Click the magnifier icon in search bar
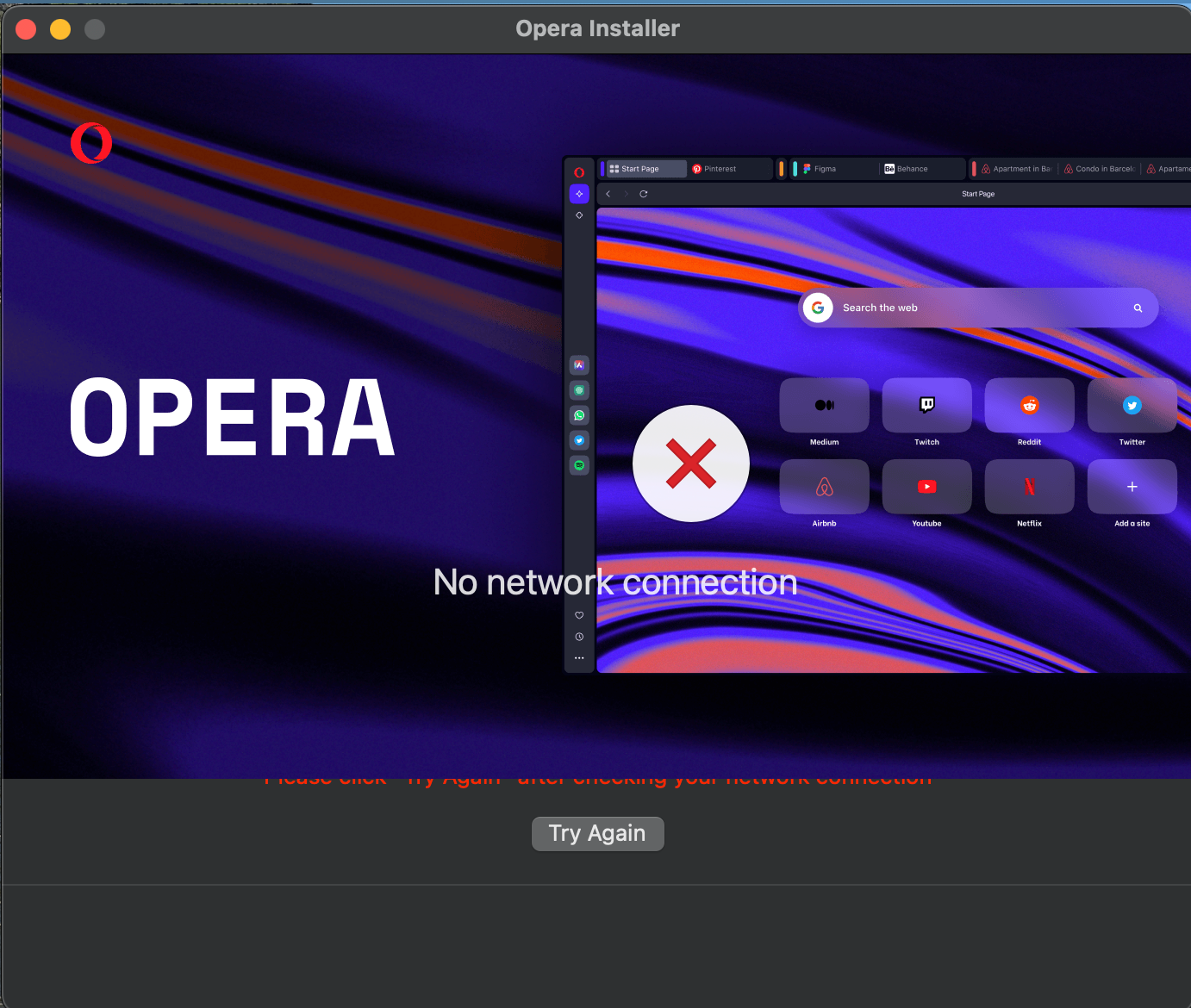 coord(1138,308)
